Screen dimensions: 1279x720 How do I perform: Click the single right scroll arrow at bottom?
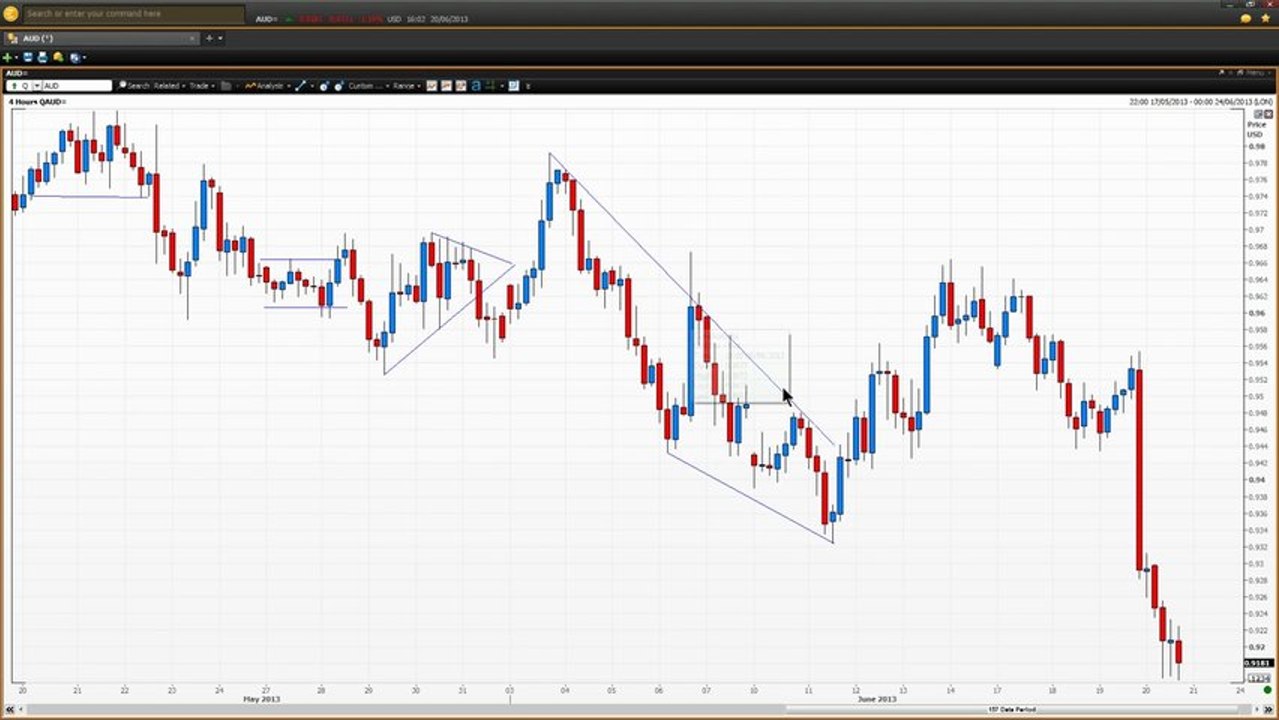(1257, 709)
